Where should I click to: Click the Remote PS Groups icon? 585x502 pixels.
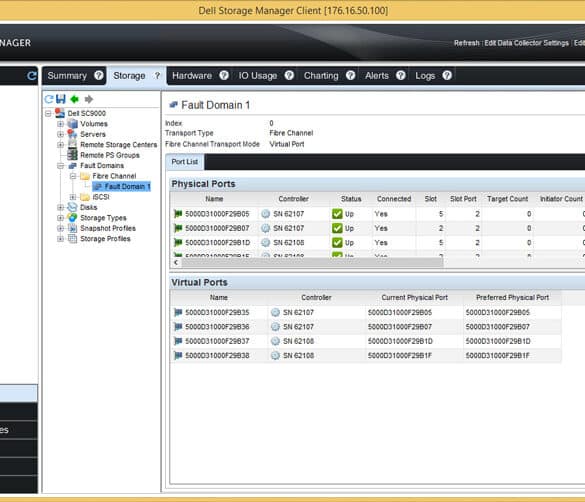pos(72,155)
